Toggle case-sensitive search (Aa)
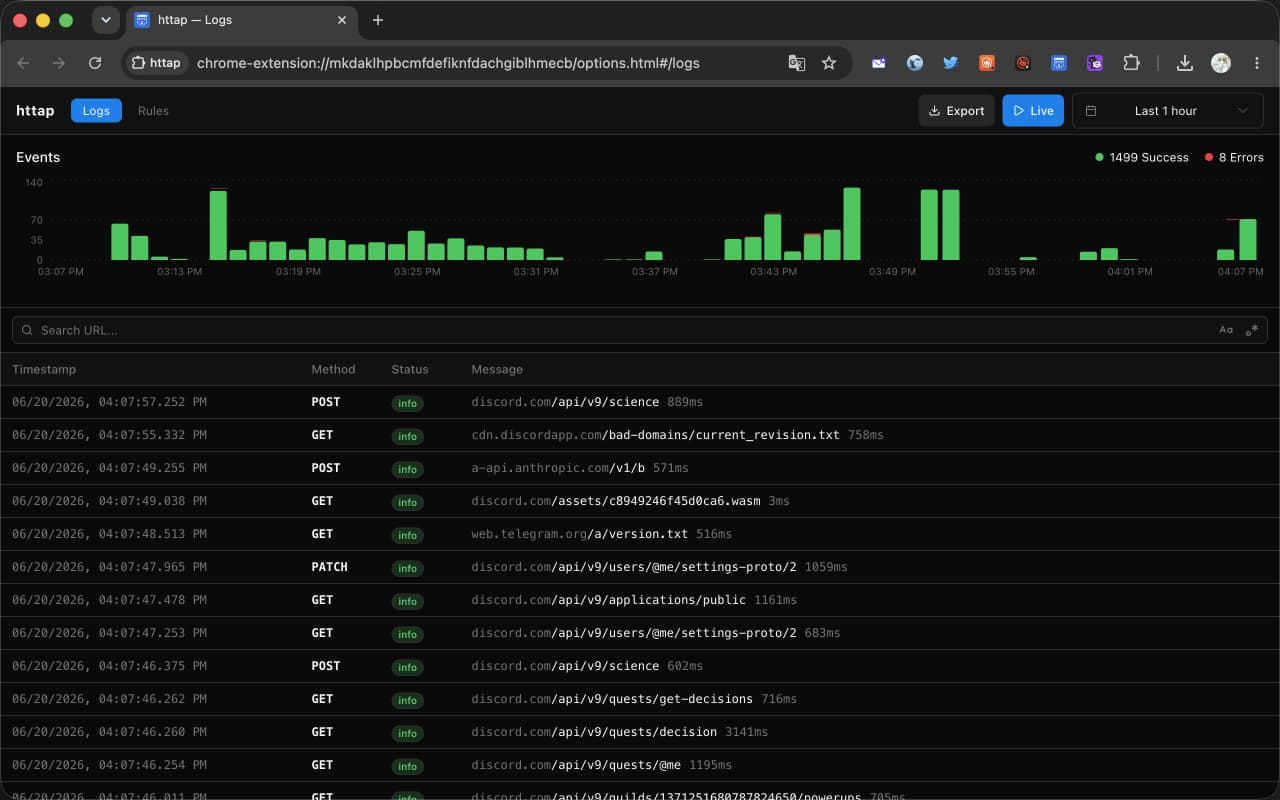This screenshot has height=800, width=1280. pos(1226,330)
